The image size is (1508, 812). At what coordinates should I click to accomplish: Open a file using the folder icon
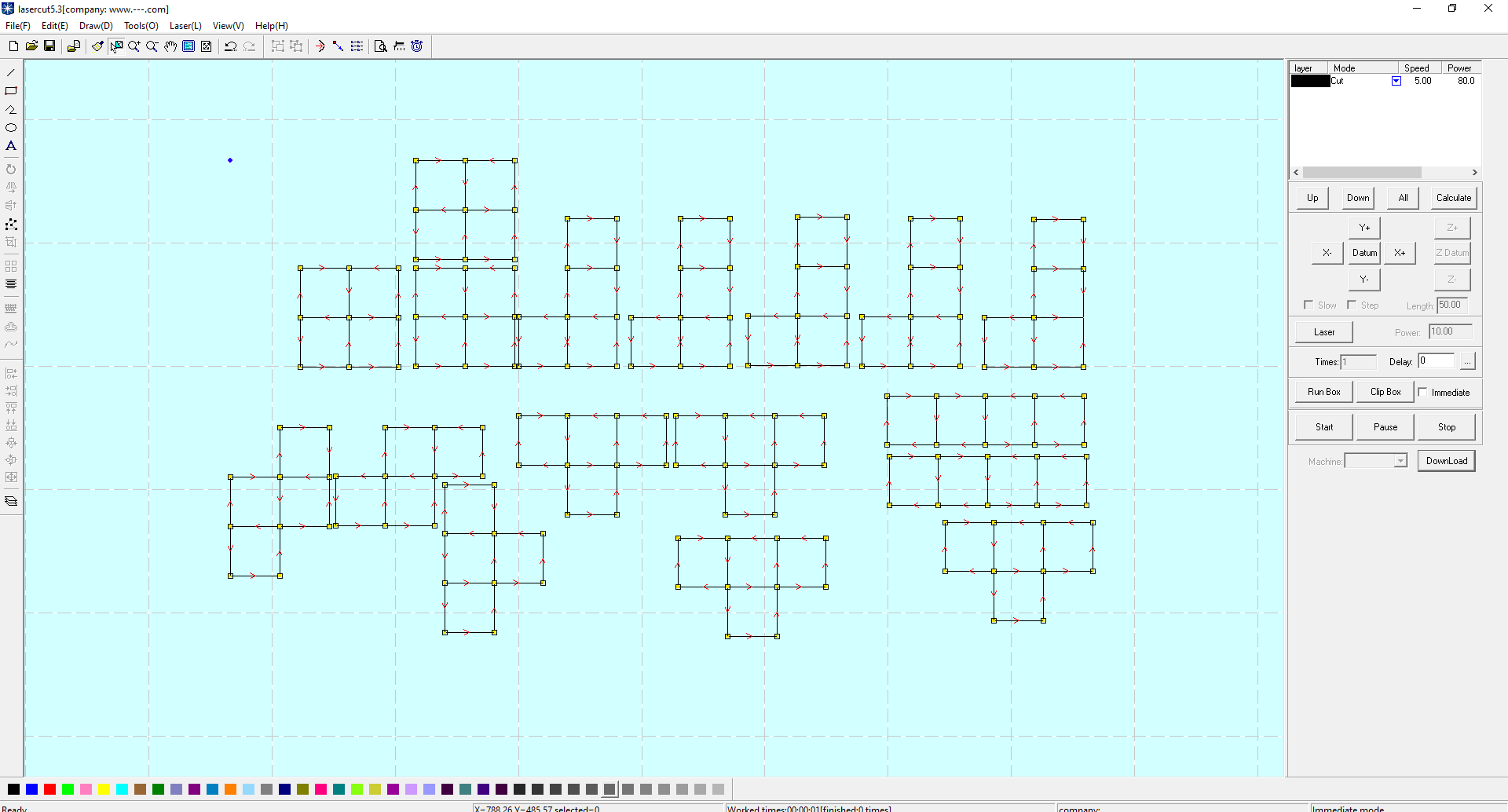coord(31,46)
